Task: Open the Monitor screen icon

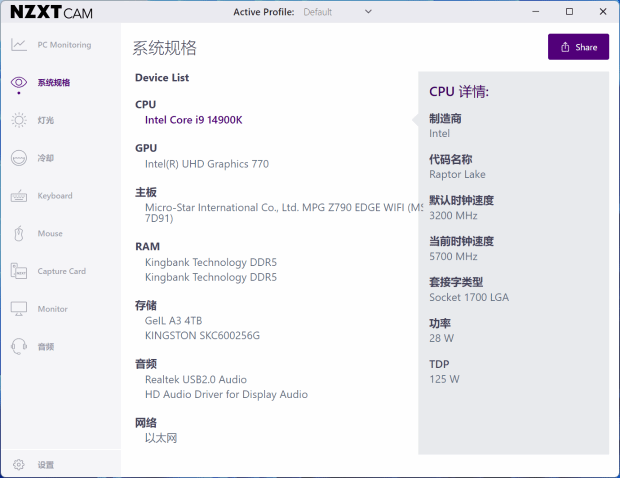Action: tap(19, 309)
